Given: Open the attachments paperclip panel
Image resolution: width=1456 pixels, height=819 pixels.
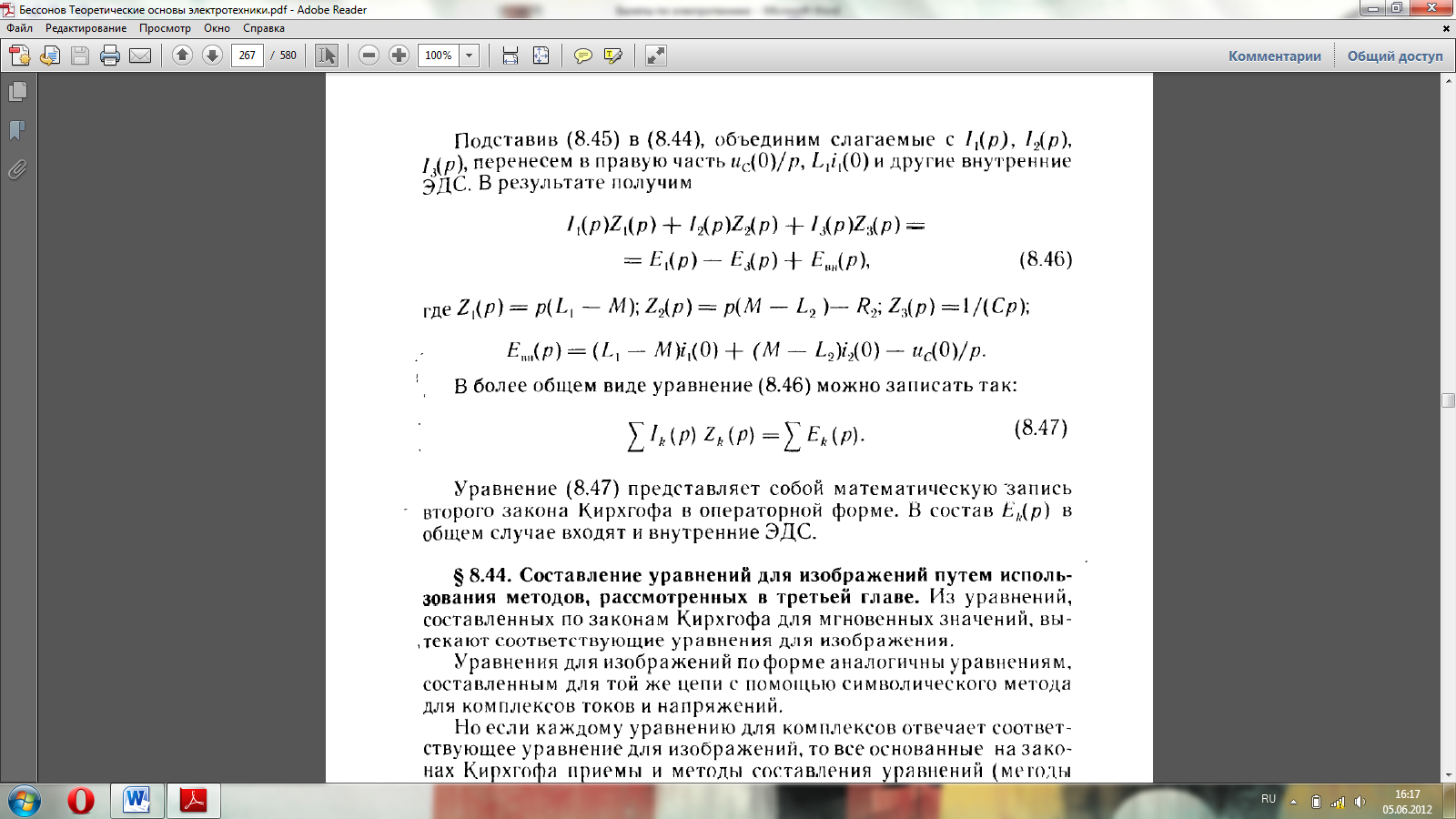Looking at the screenshot, I should [17, 169].
